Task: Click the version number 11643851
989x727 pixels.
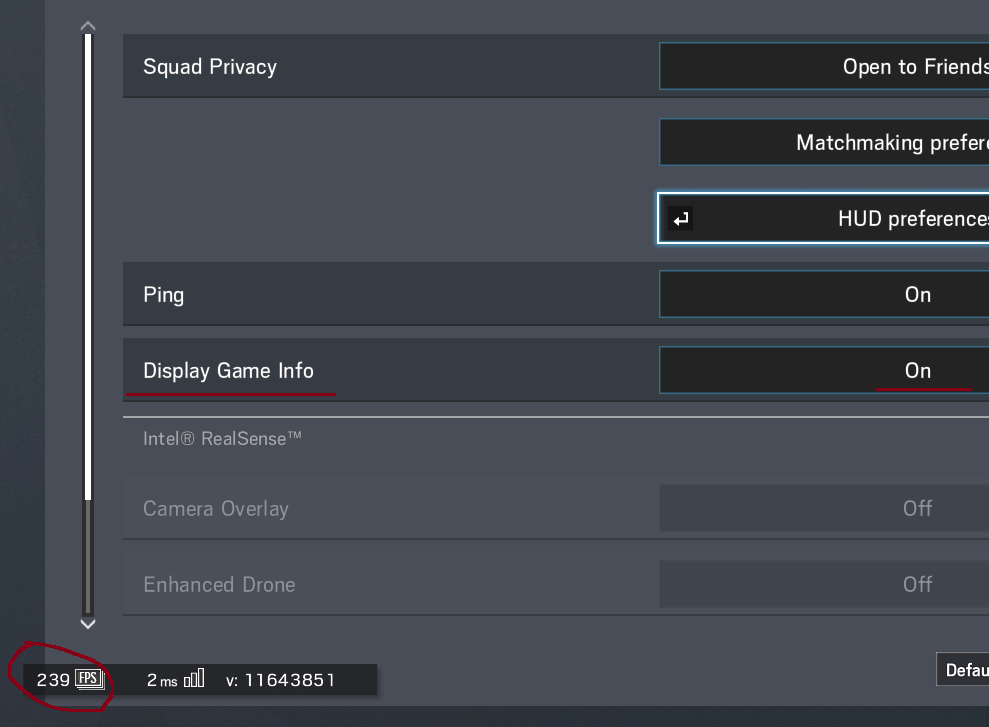Action: 289,680
